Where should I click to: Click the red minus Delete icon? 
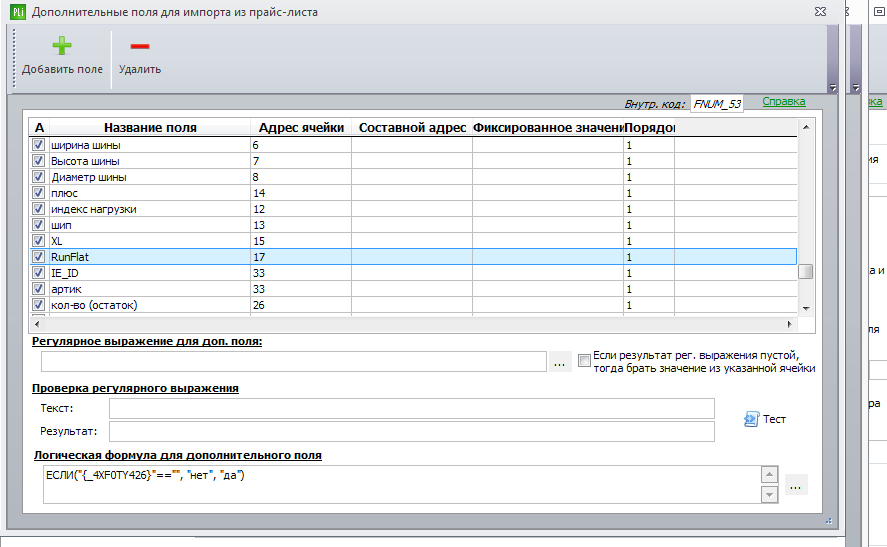coord(140,46)
